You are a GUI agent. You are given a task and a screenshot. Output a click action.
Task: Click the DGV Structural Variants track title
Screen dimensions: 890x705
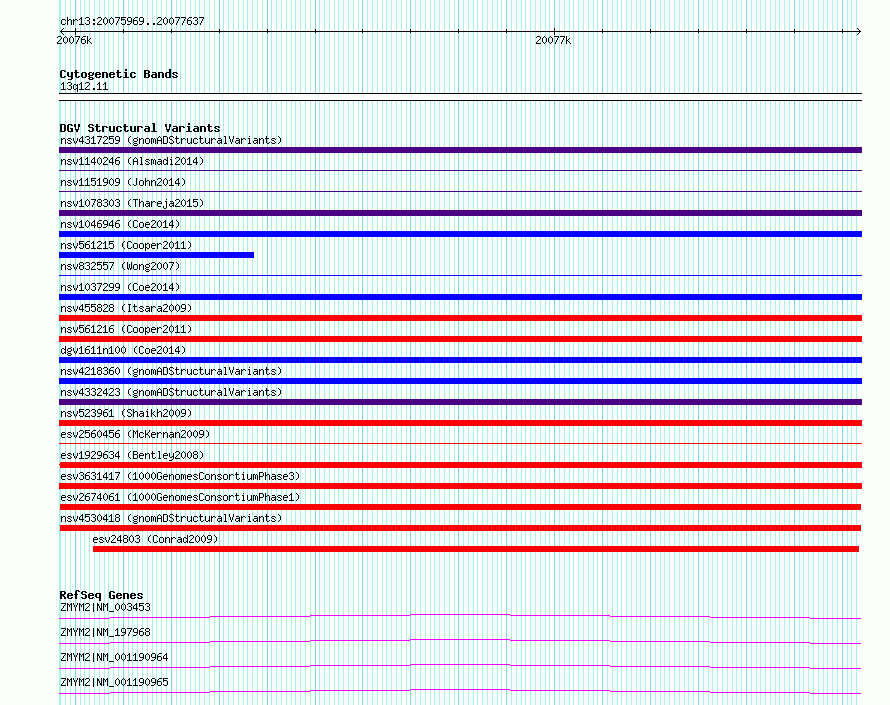[x=140, y=128]
